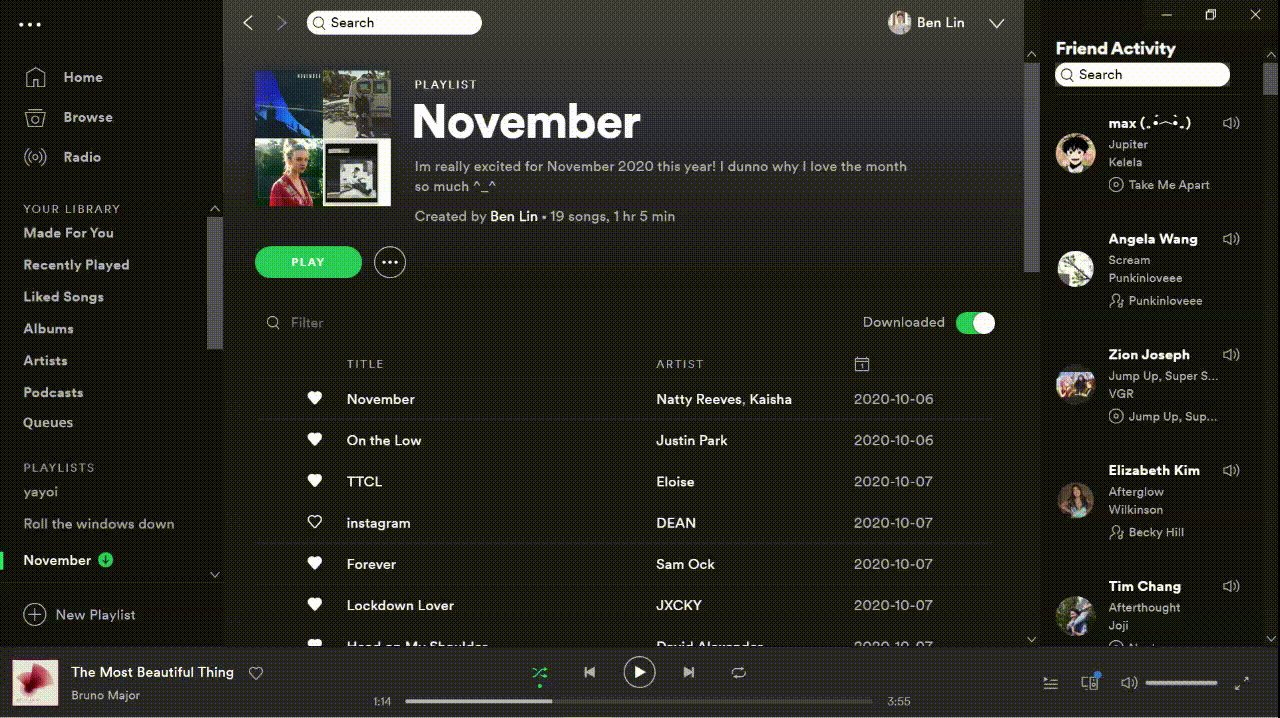Toggle shuffle in the player bar

tap(540, 673)
